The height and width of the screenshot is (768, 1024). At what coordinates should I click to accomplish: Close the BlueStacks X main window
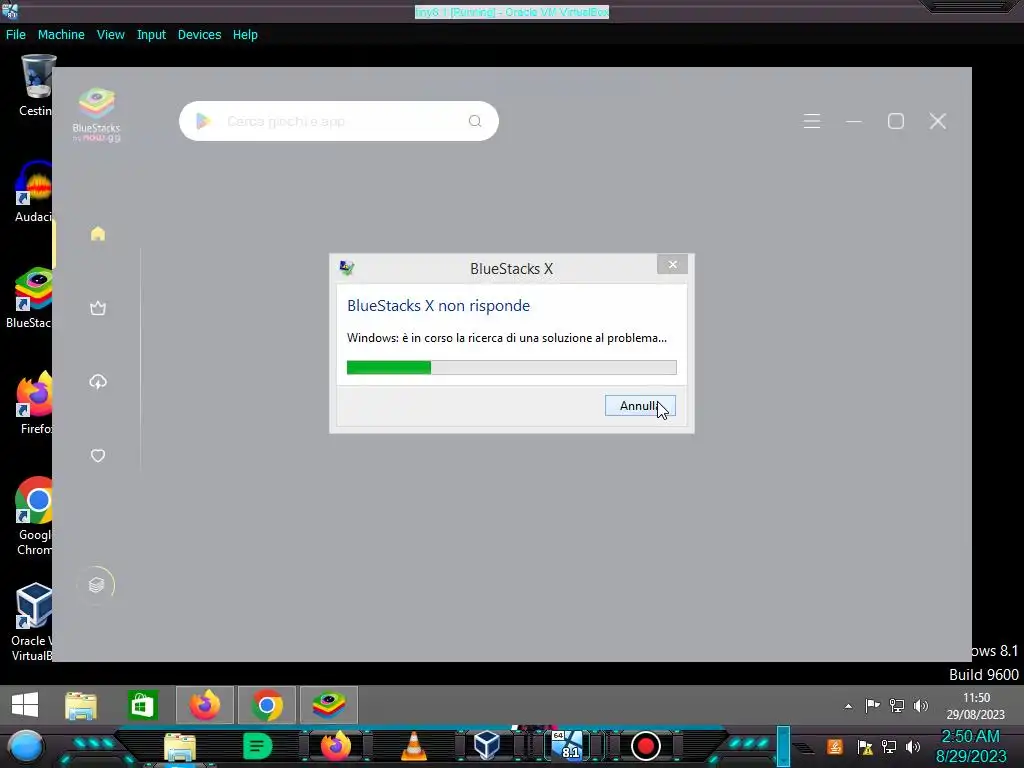tap(938, 121)
